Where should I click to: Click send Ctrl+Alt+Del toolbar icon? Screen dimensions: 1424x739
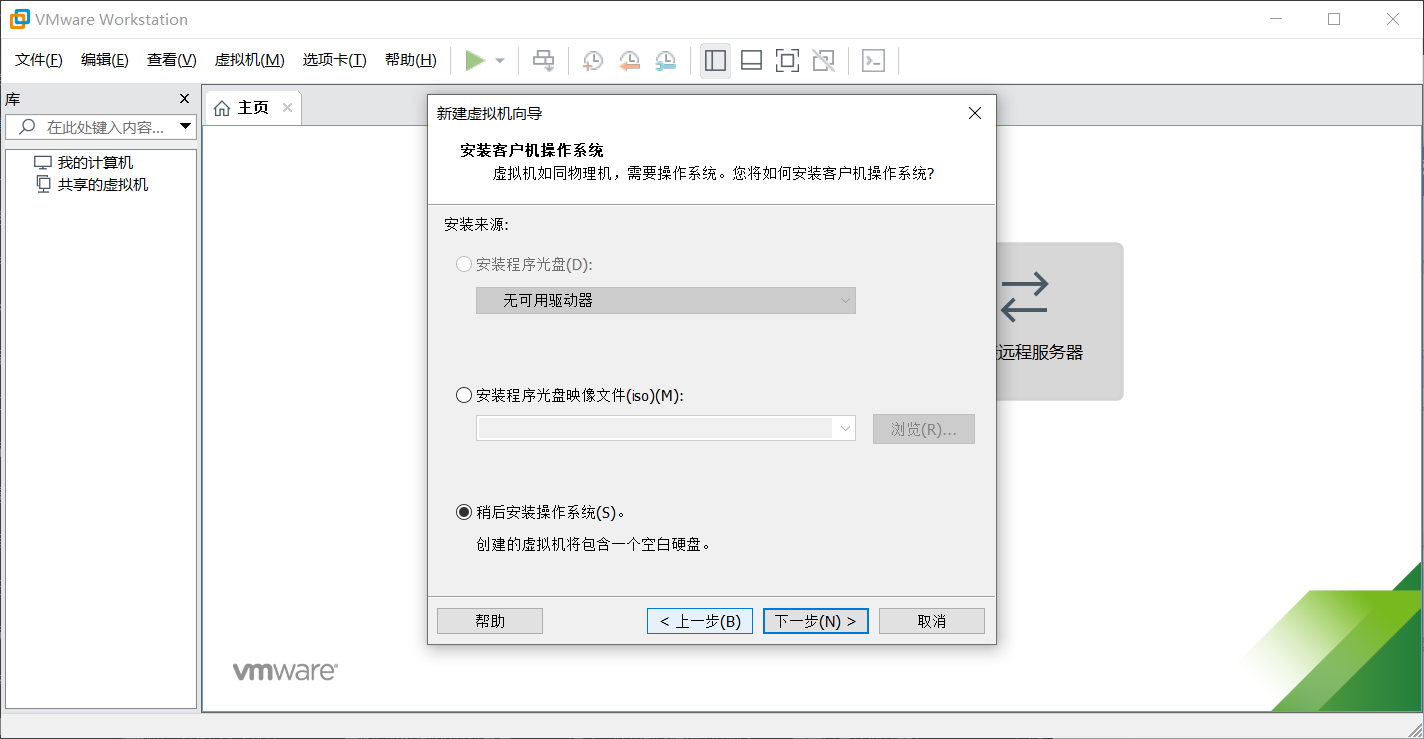[x=543, y=61]
